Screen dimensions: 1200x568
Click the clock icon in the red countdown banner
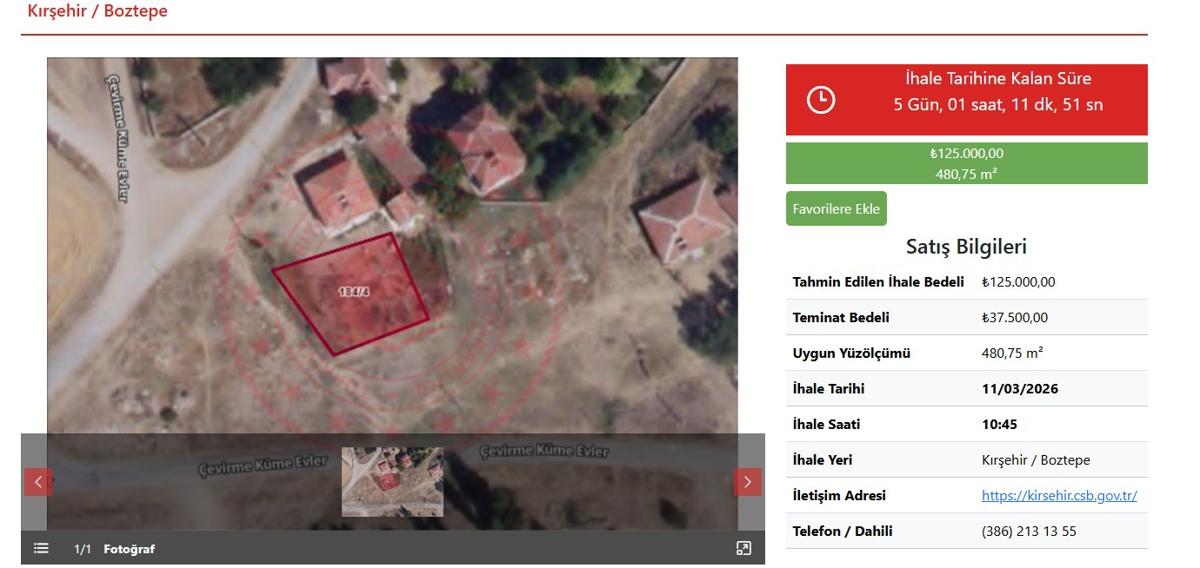pyautogui.click(x=820, y=100)
